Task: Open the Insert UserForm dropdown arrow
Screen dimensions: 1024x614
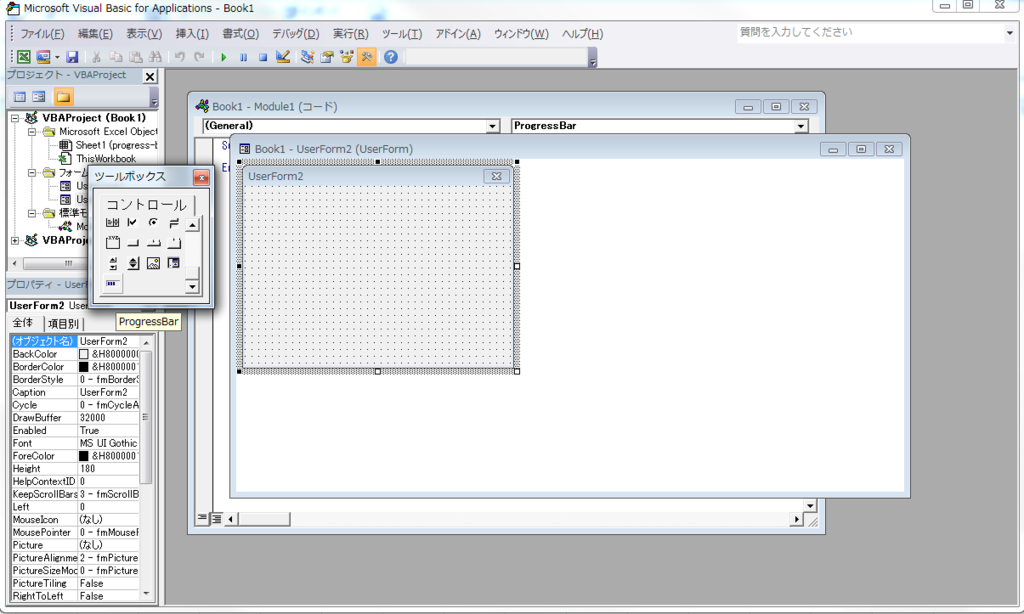Action: tap(57, 57)
